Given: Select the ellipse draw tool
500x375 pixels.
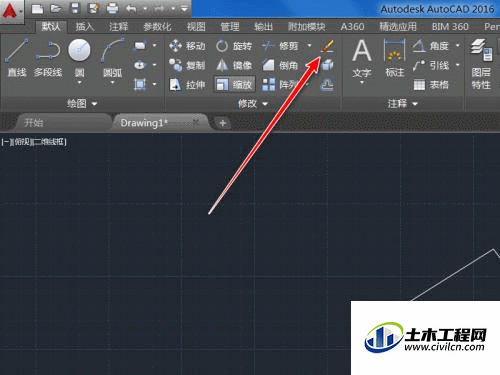Looking at the screenshot, I should (x=140, y=65).
